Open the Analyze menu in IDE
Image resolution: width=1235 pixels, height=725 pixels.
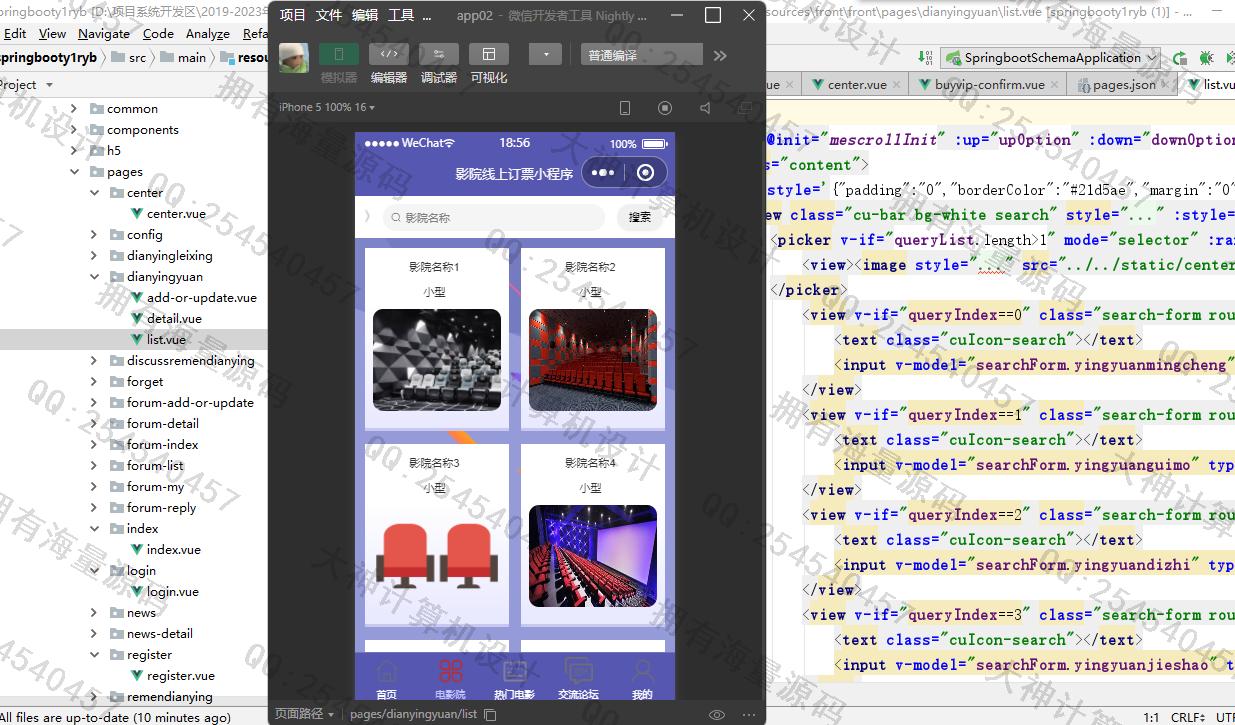pyautogui.click(x=207, y=34)
